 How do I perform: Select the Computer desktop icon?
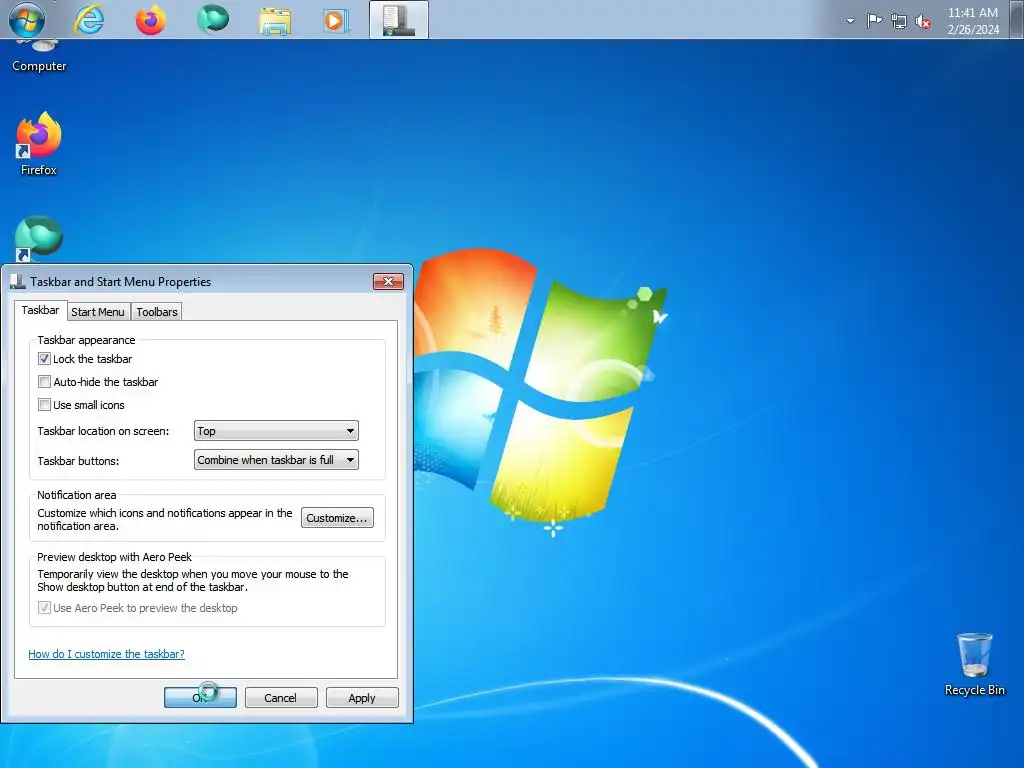tap(39, 56)
